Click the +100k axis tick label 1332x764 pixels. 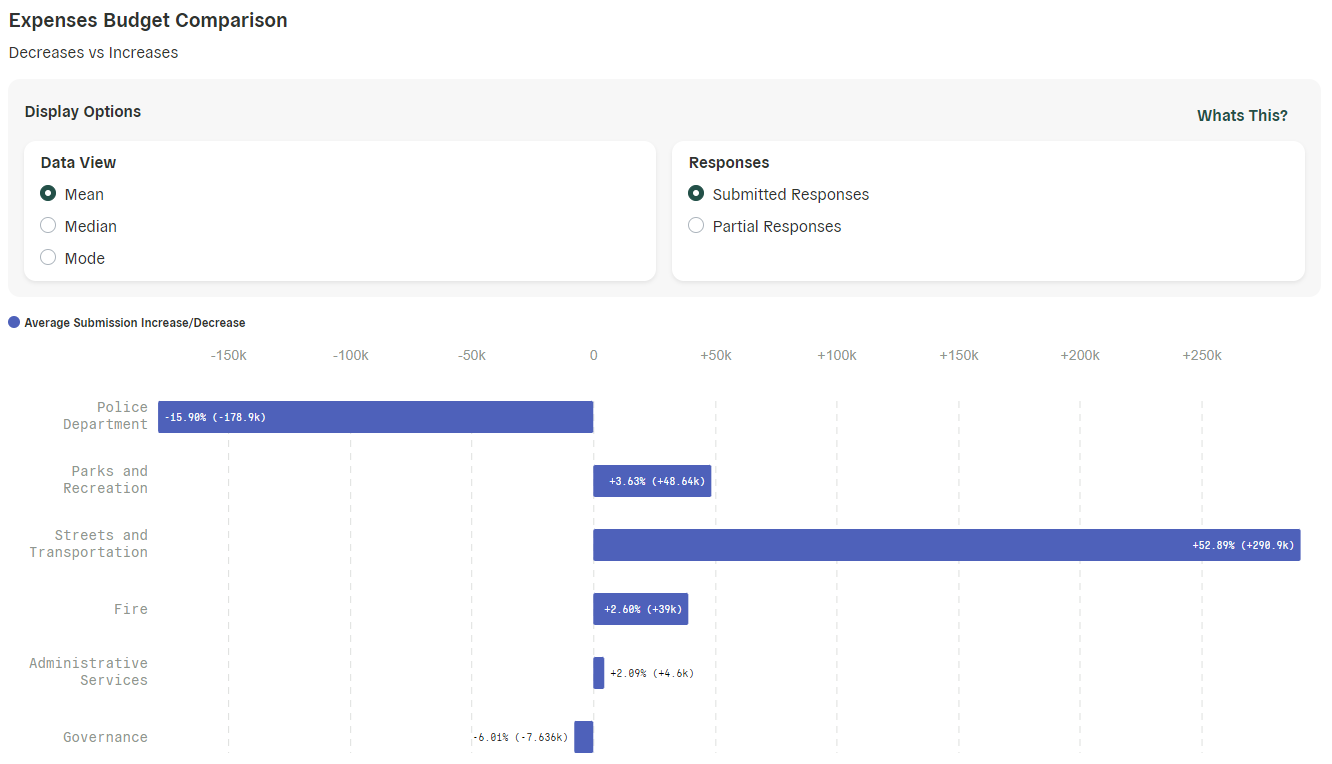tap(837, 356)
